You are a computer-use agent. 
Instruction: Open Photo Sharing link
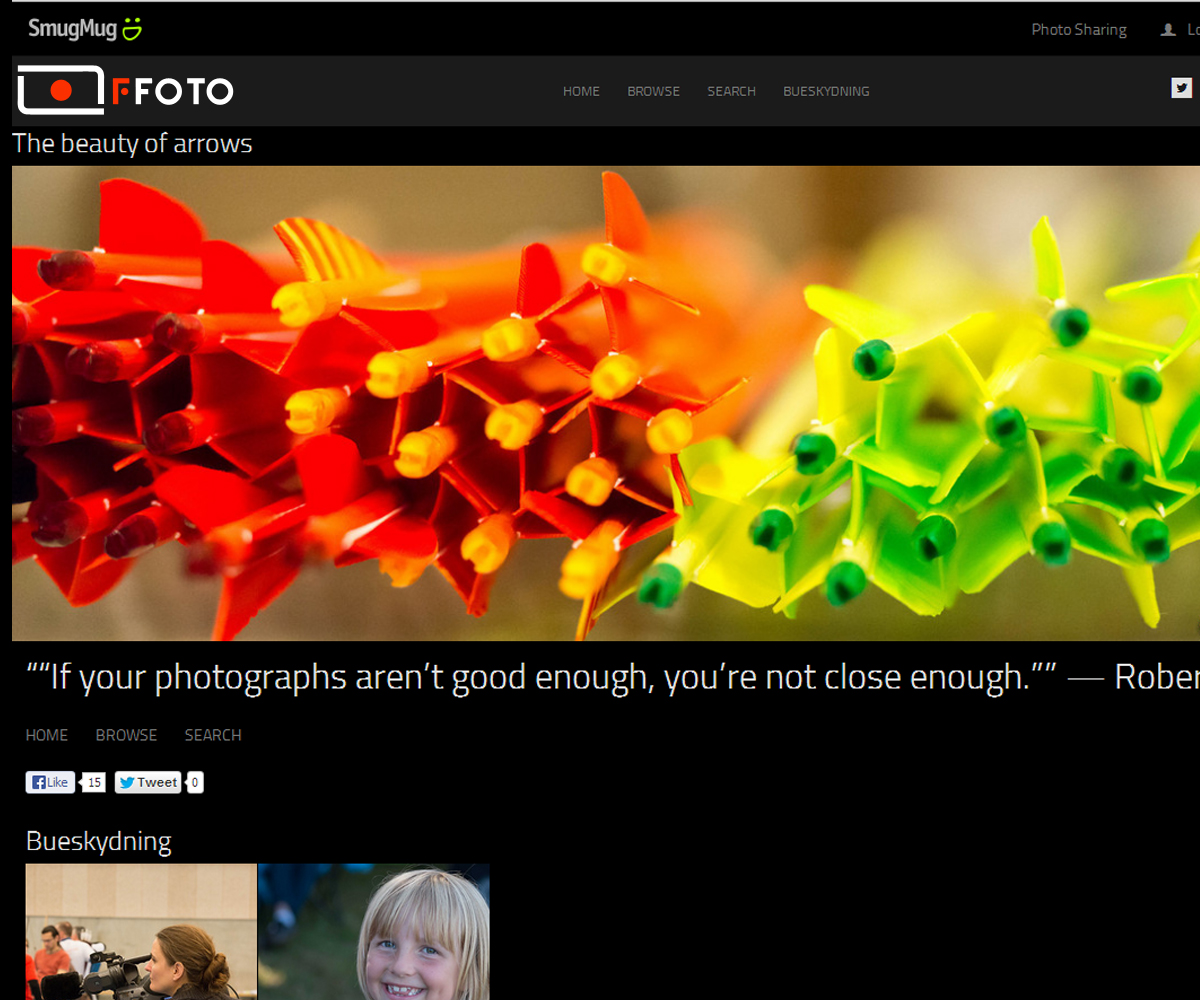pyautogui.click(x=1079, y=30)
